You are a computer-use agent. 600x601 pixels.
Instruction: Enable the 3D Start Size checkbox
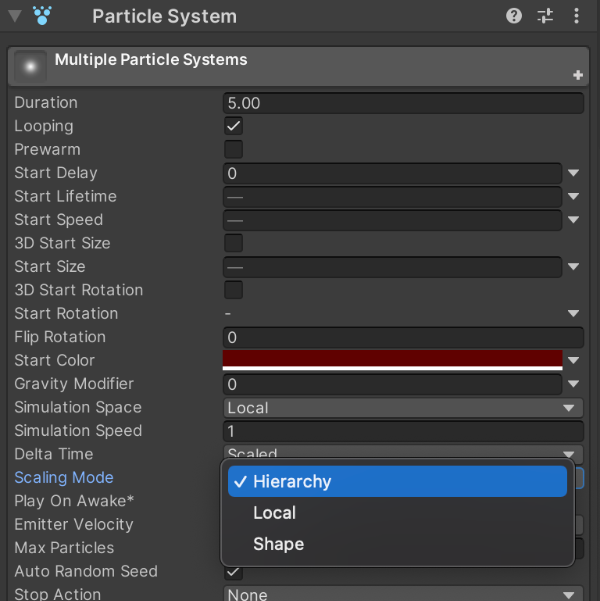pos(233,243)
